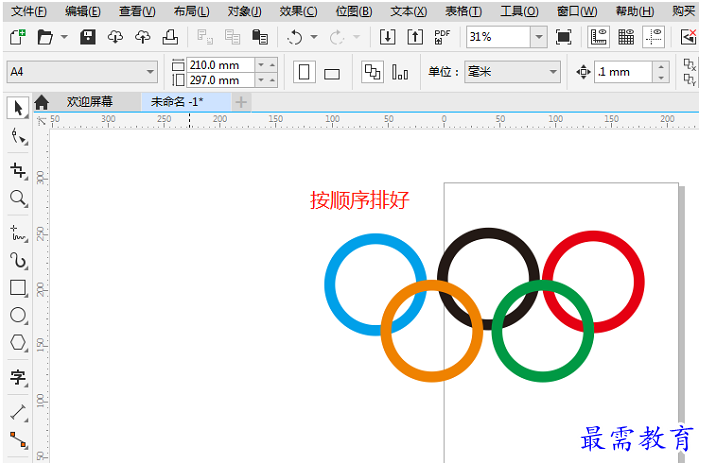This screenshot has height=470, width=702.
Task: Select the Freehand drawing tool
Action: 18,234
